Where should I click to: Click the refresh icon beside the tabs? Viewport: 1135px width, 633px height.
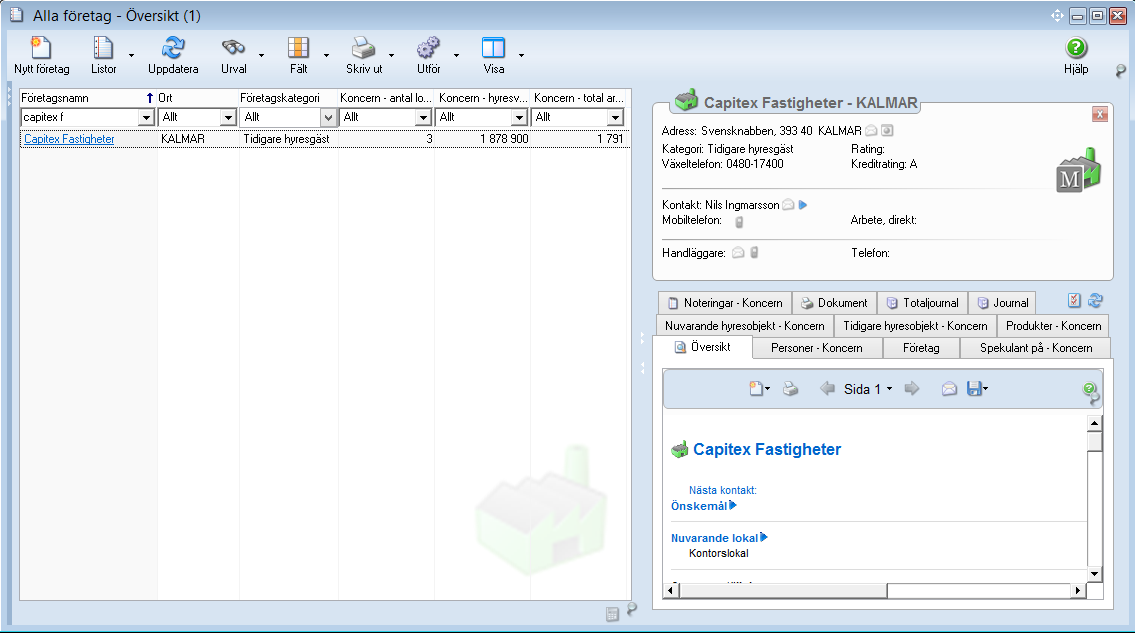click(1095, 300)
